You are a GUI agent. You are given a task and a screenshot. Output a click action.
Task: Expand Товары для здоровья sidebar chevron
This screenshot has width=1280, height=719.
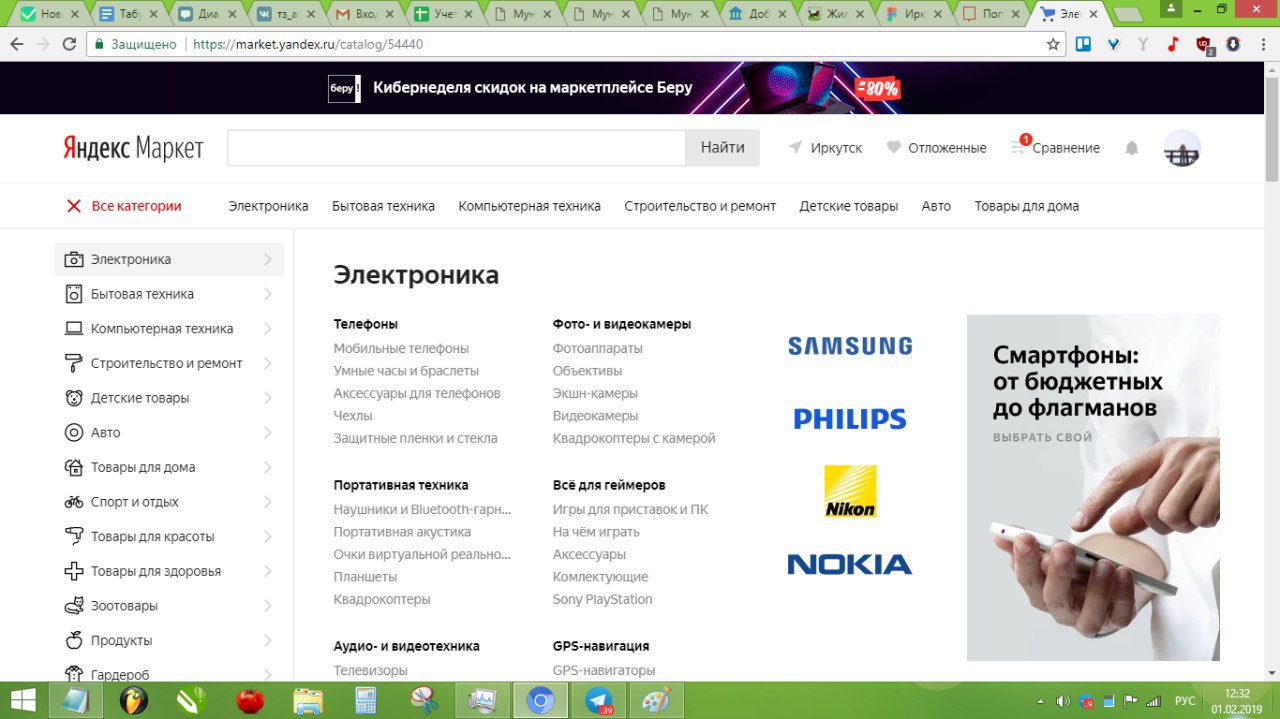pyautogui.click(x=268, y=571)
